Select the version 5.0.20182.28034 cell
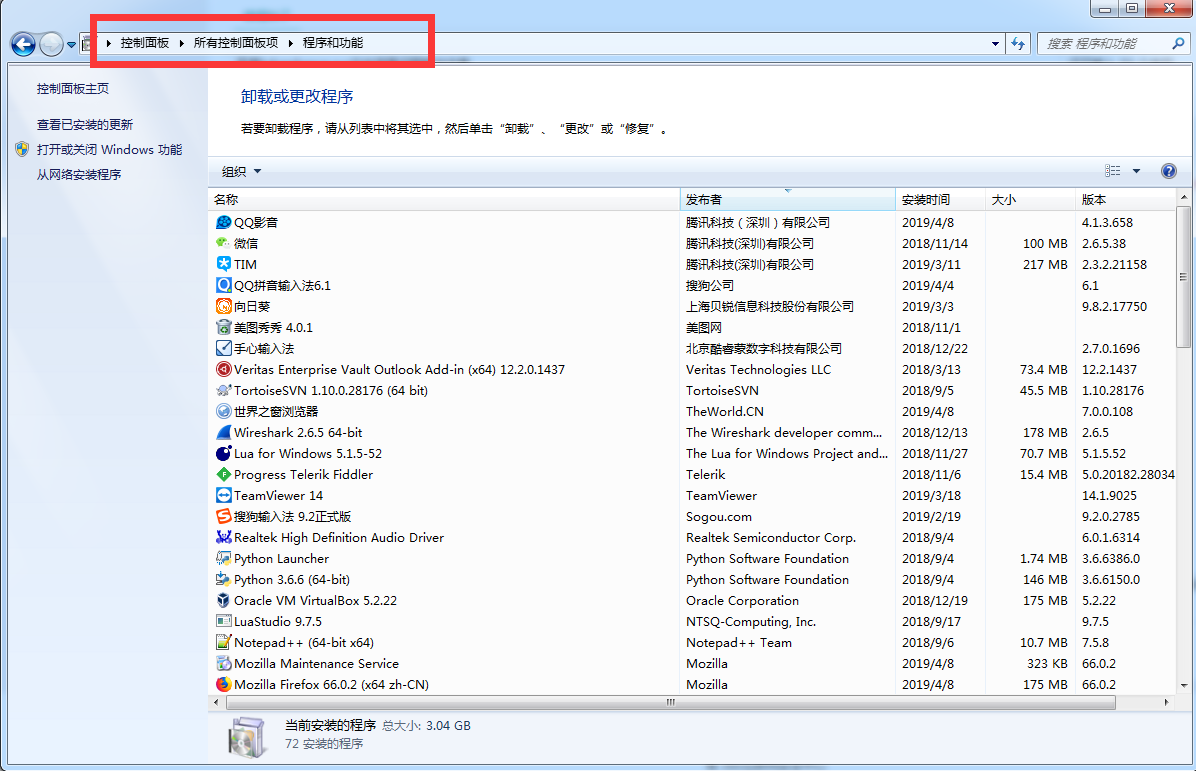The height and width of the screenshot is (771, 1196). [1128, 474]
